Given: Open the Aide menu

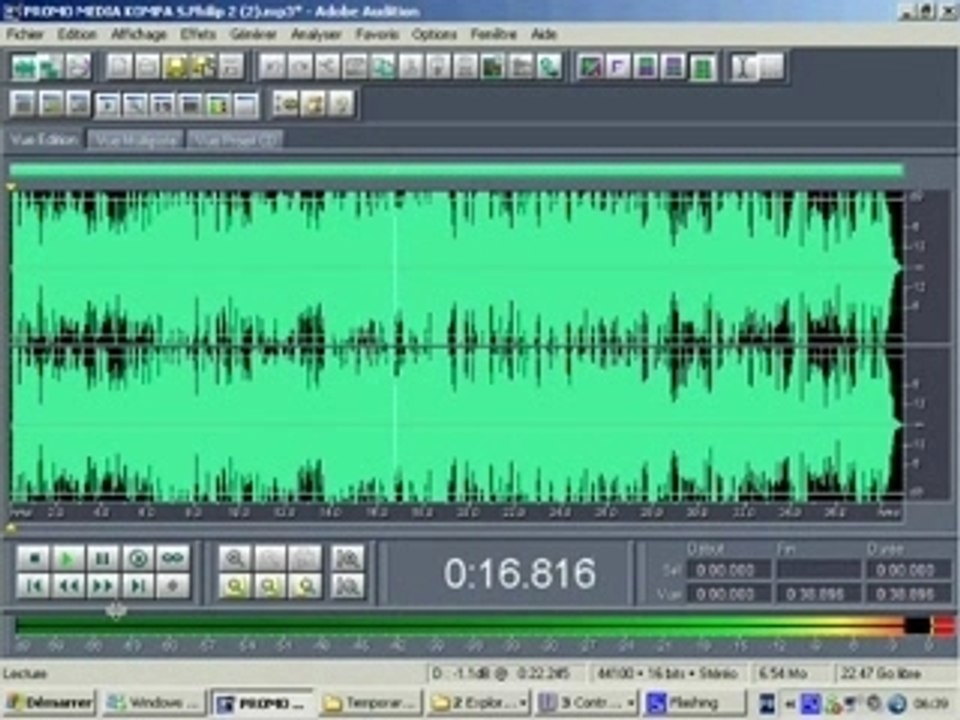Looking at the screenshot, I should click(544, 34).
